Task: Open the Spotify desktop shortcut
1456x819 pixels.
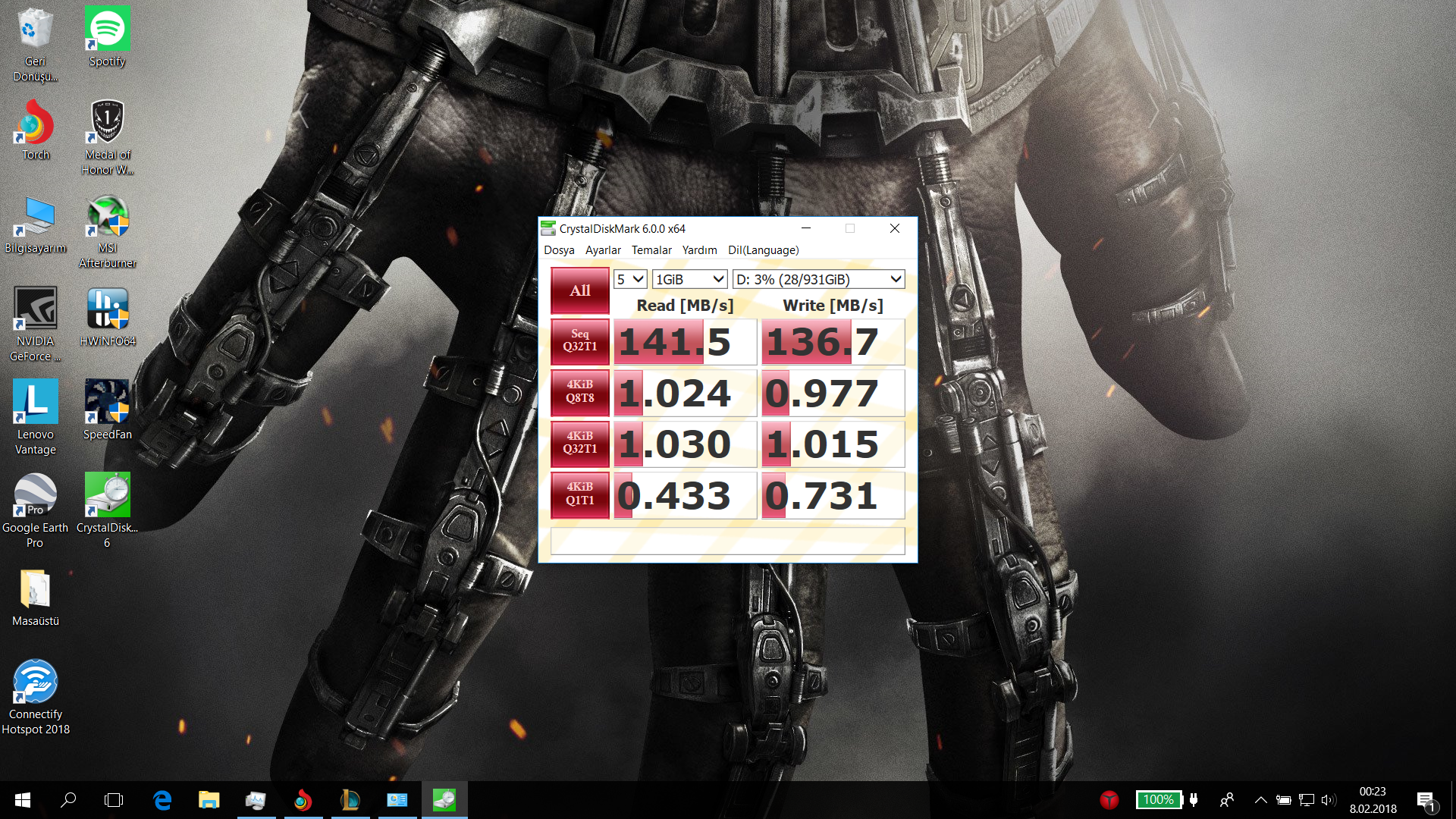Action: (x=107, y=30)
